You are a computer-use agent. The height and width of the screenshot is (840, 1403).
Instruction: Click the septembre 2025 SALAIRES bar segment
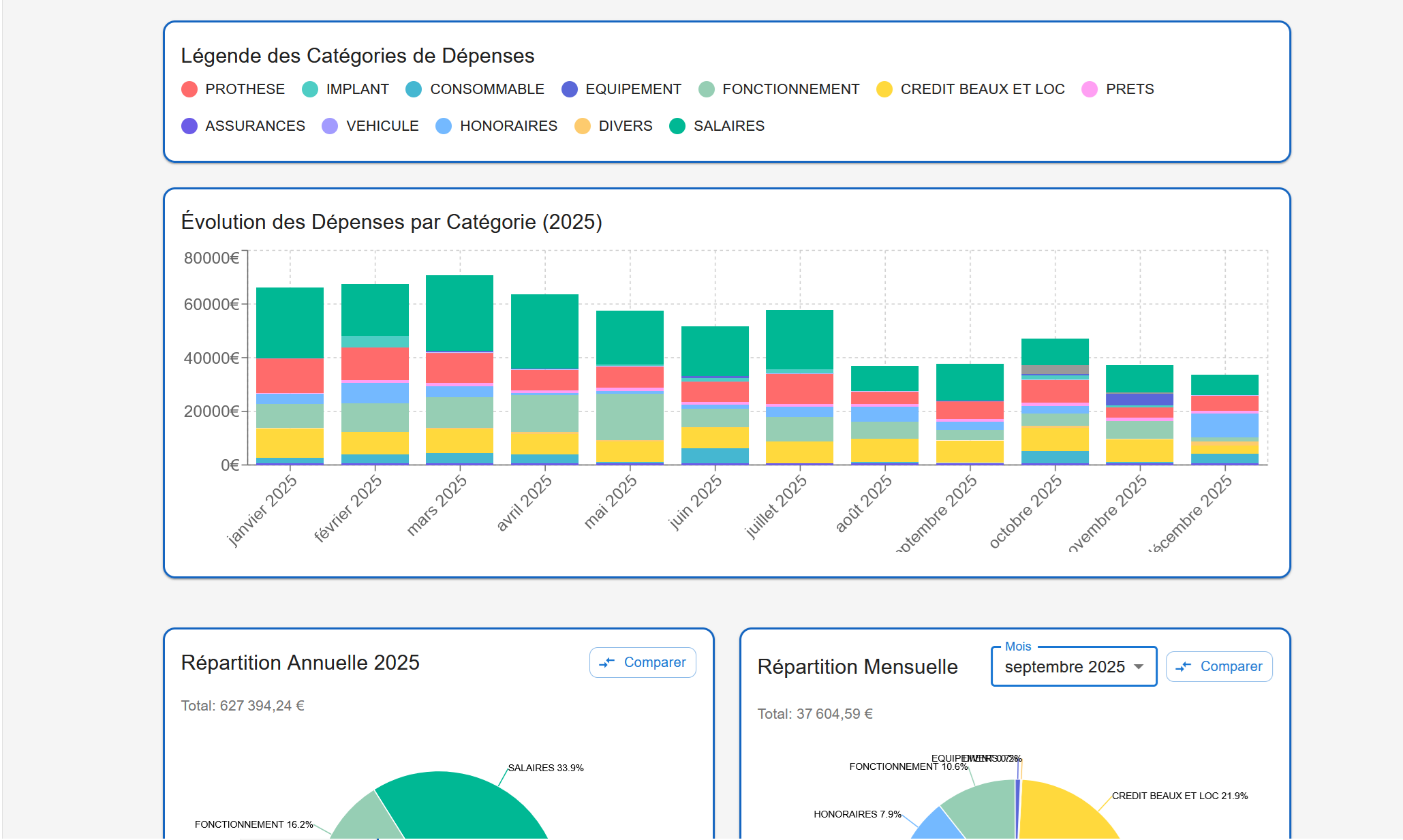[x=970, y=382]
